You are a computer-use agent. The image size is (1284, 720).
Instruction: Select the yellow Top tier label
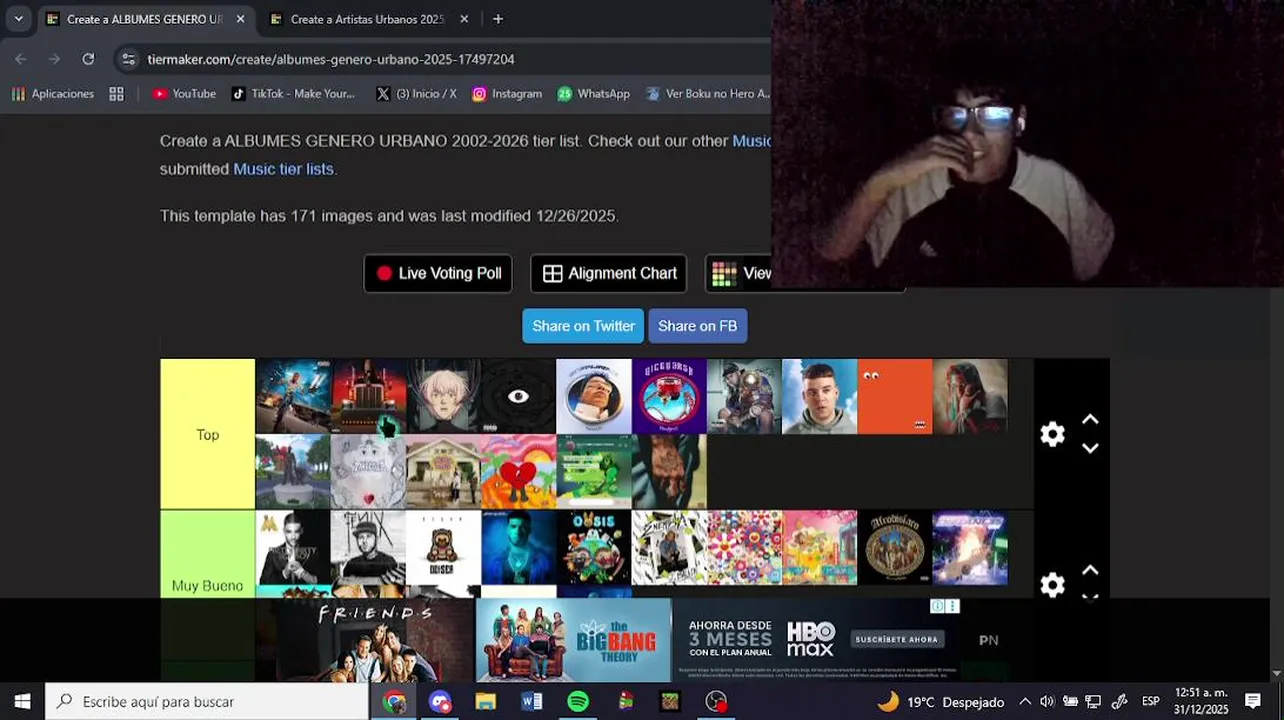click(x=208, y=434)
